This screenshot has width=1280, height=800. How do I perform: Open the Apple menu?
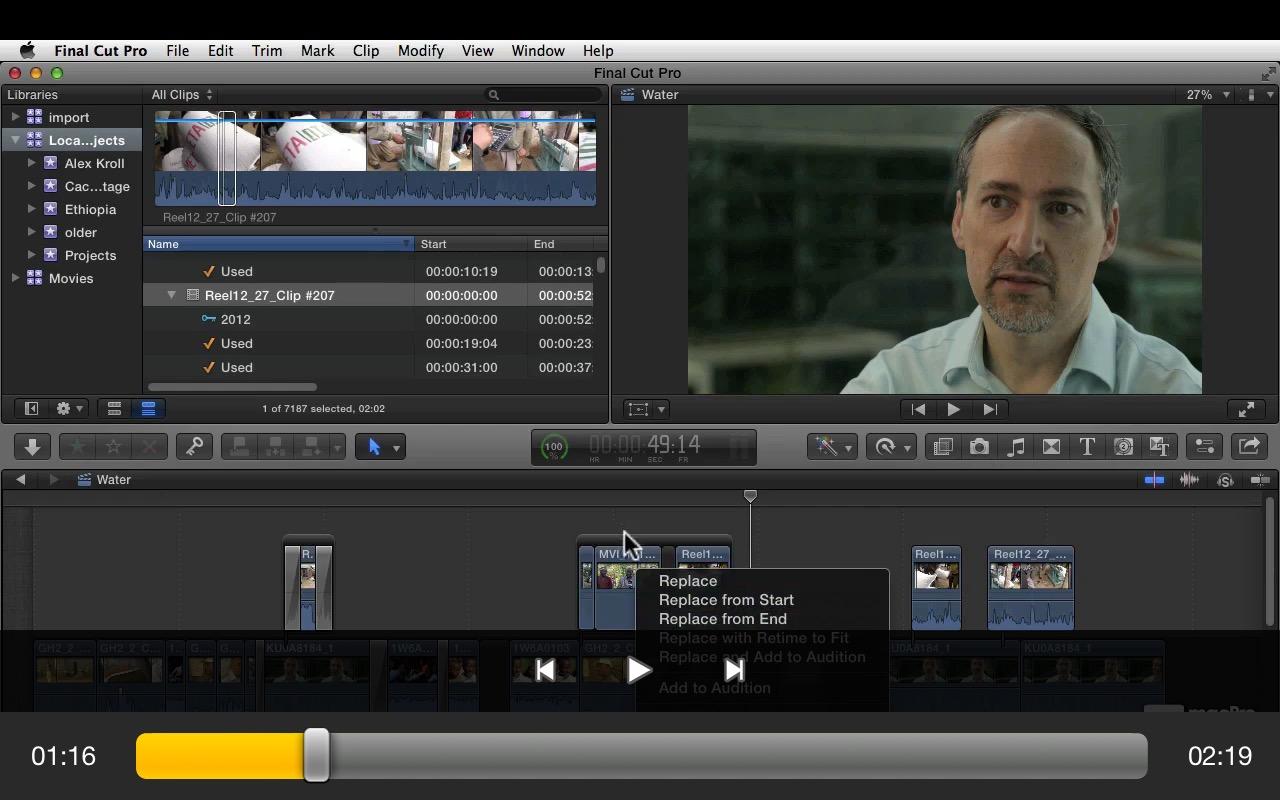click(x=27, y=51)
